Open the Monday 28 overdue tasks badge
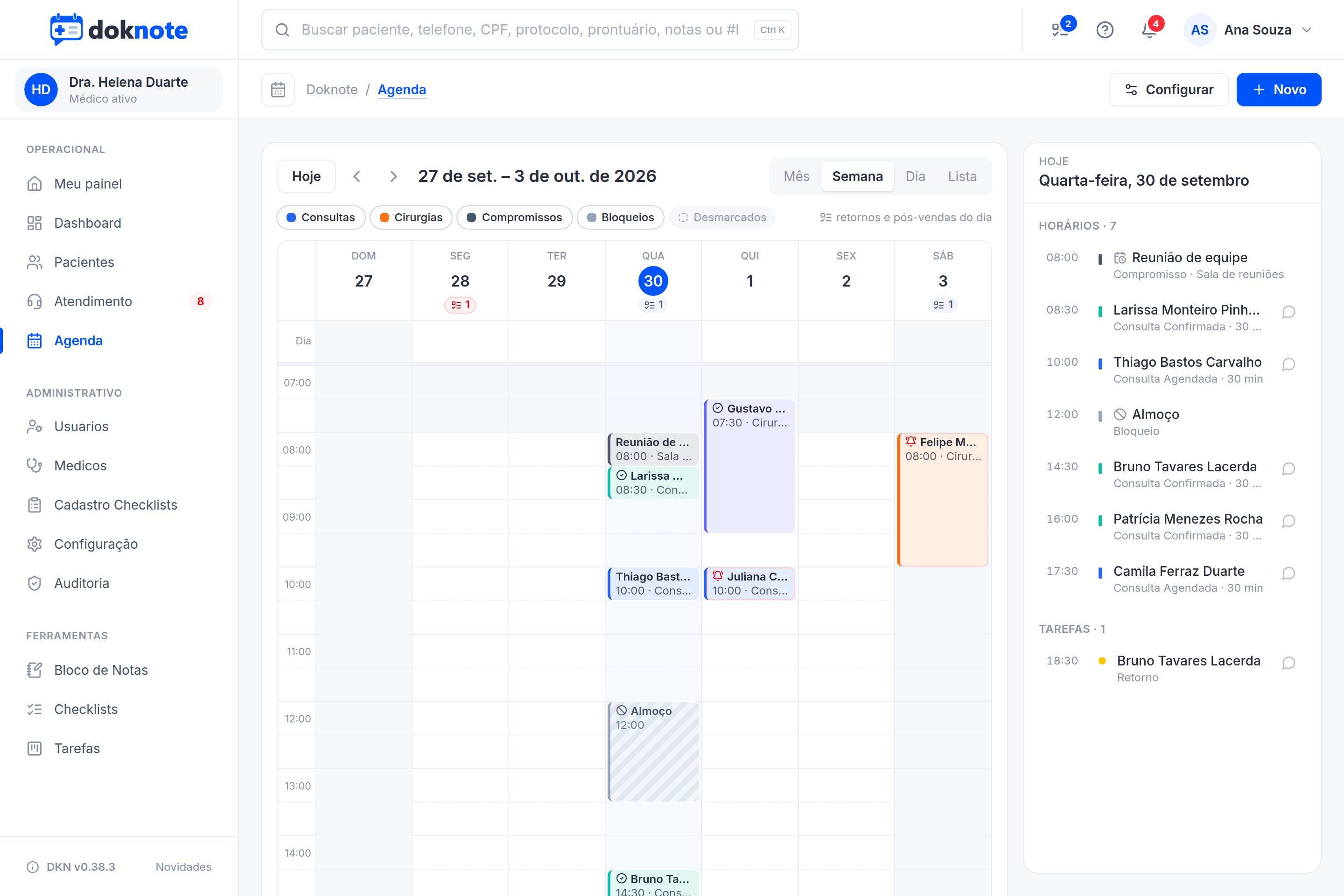The image size is (1344, 896). click(460, 305)
